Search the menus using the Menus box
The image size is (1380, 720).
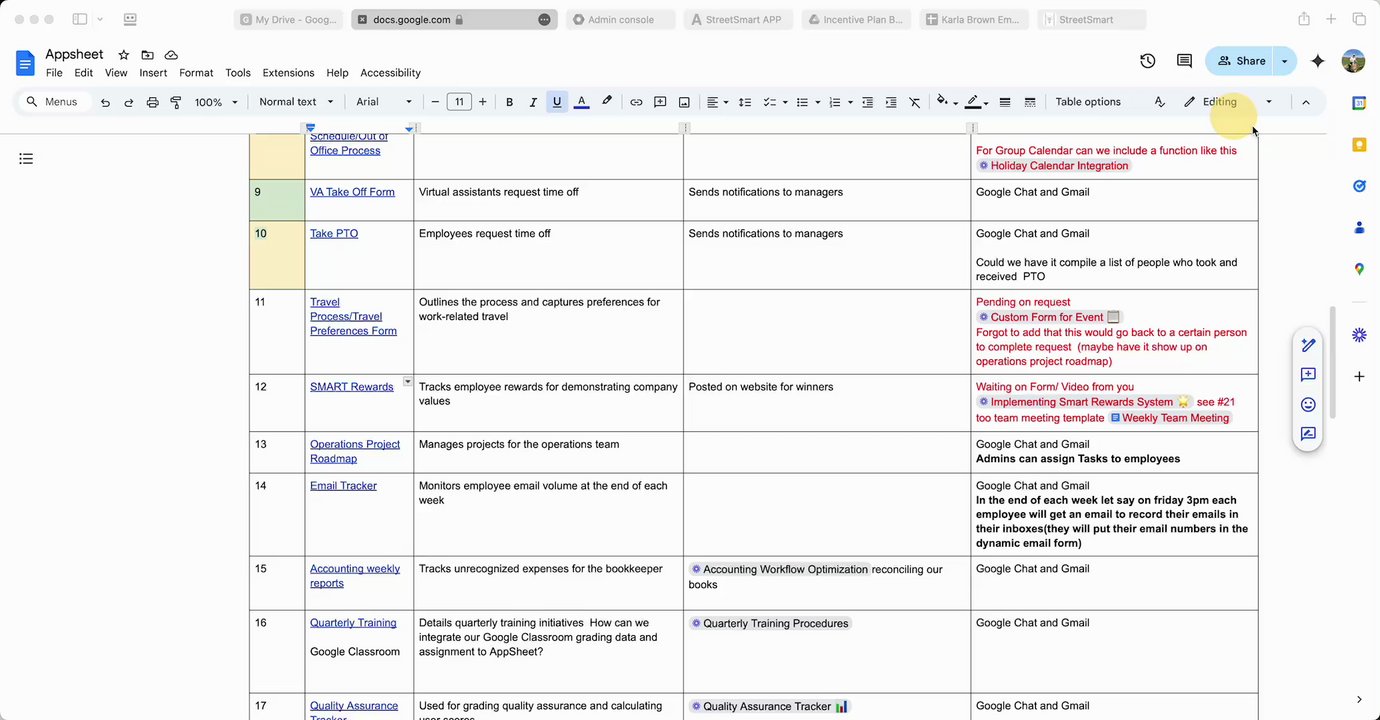[x=54, y=102]
